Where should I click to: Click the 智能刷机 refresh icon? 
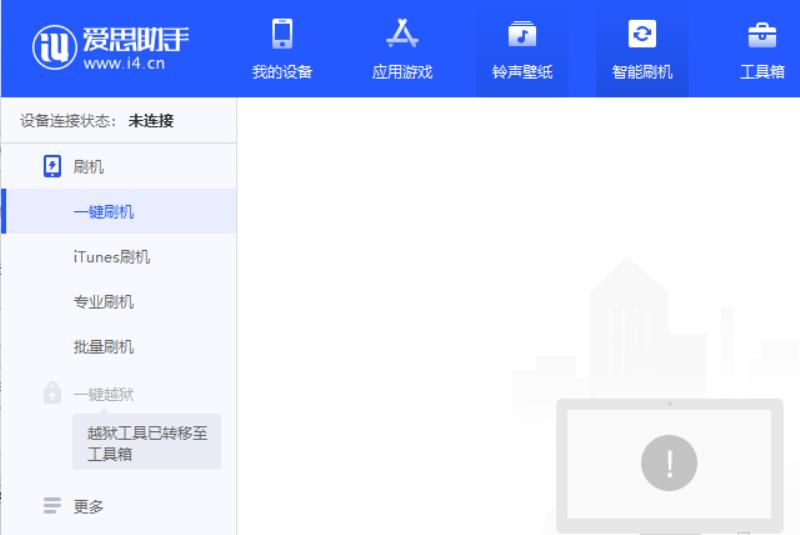pyautogui.click(x=642, y=34)
